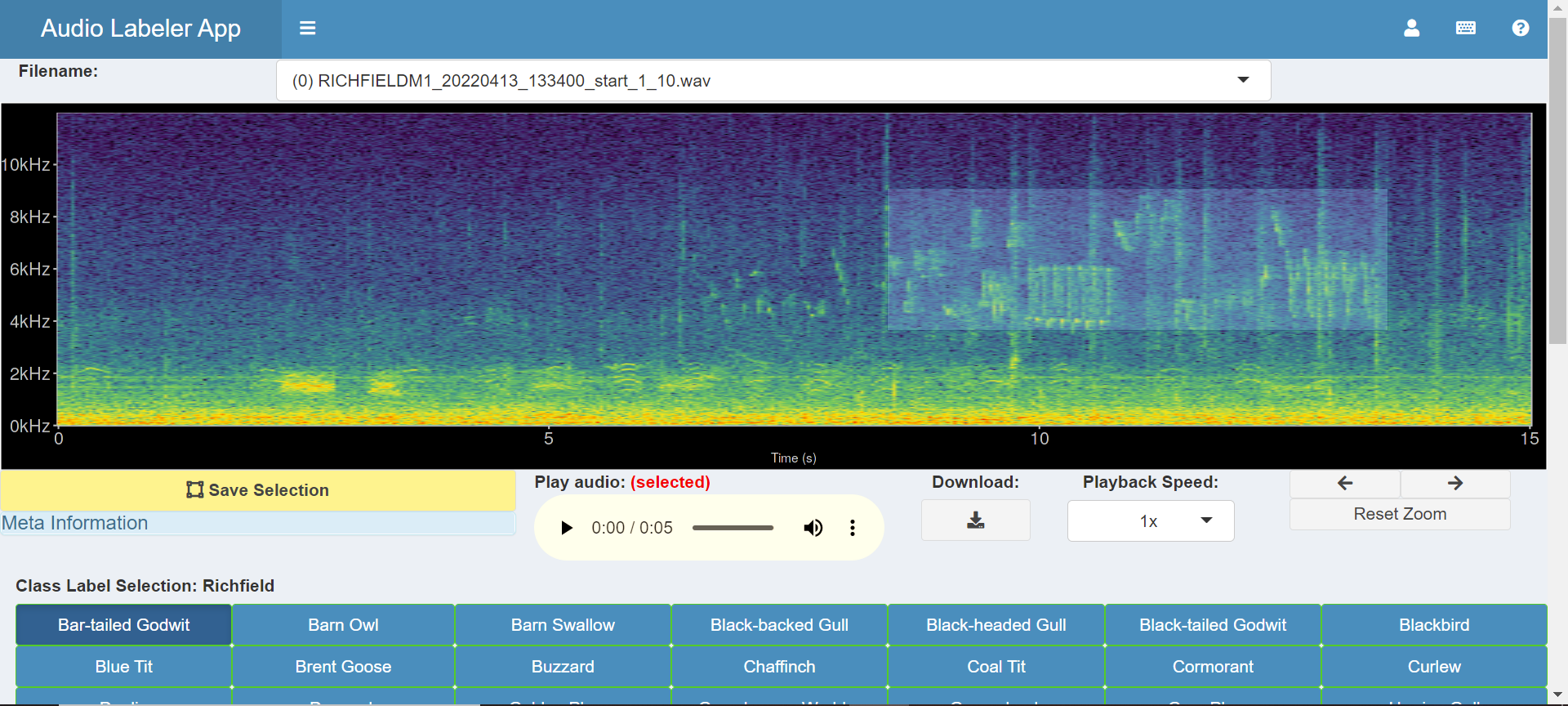The width and height of the screenshot is (1568, 706).
Task: Select the Bar-tailed Godwit label
Action: pyautogui.click(x=123, y=625)
